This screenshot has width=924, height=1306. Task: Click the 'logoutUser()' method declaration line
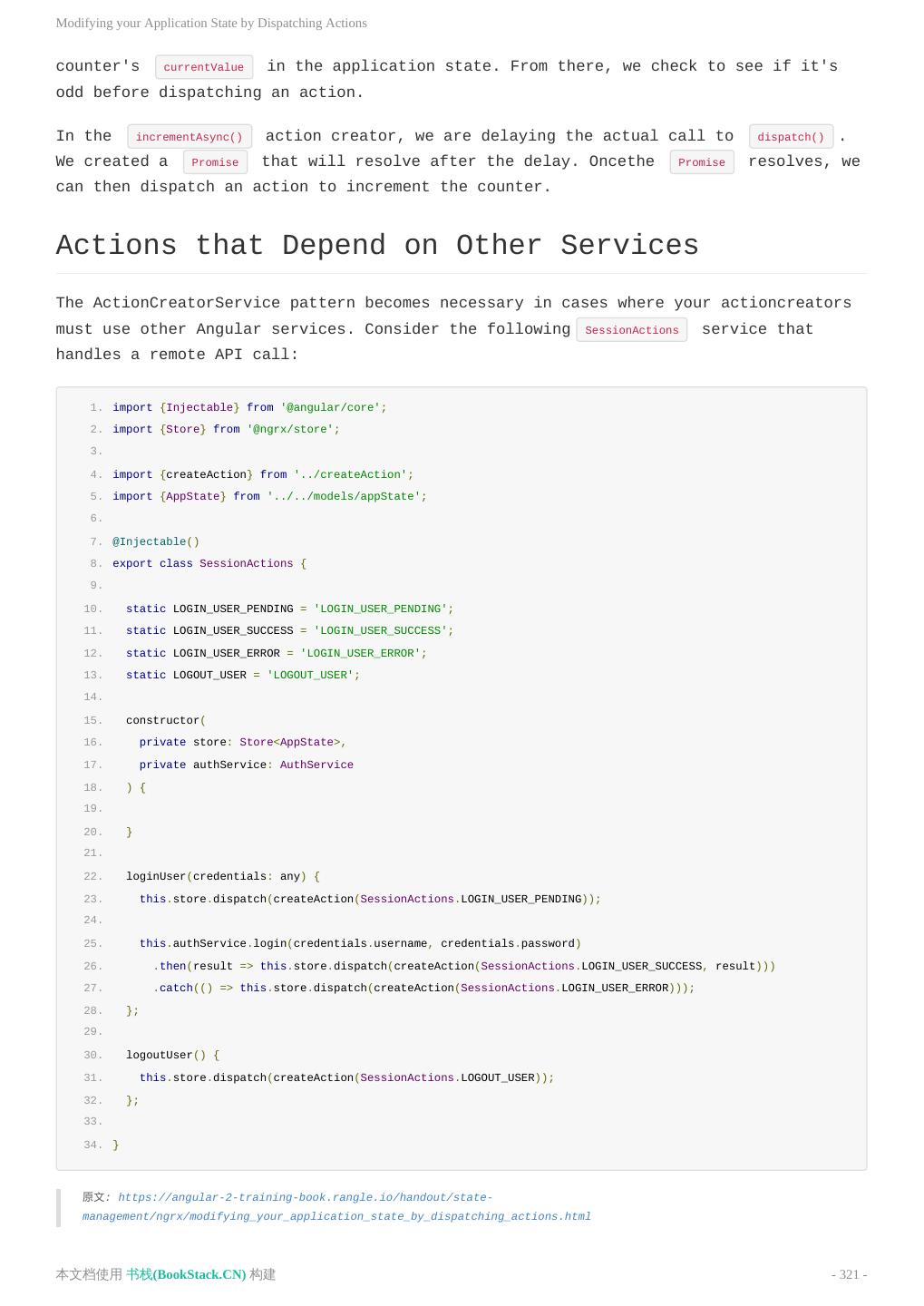pos(172,1055)
